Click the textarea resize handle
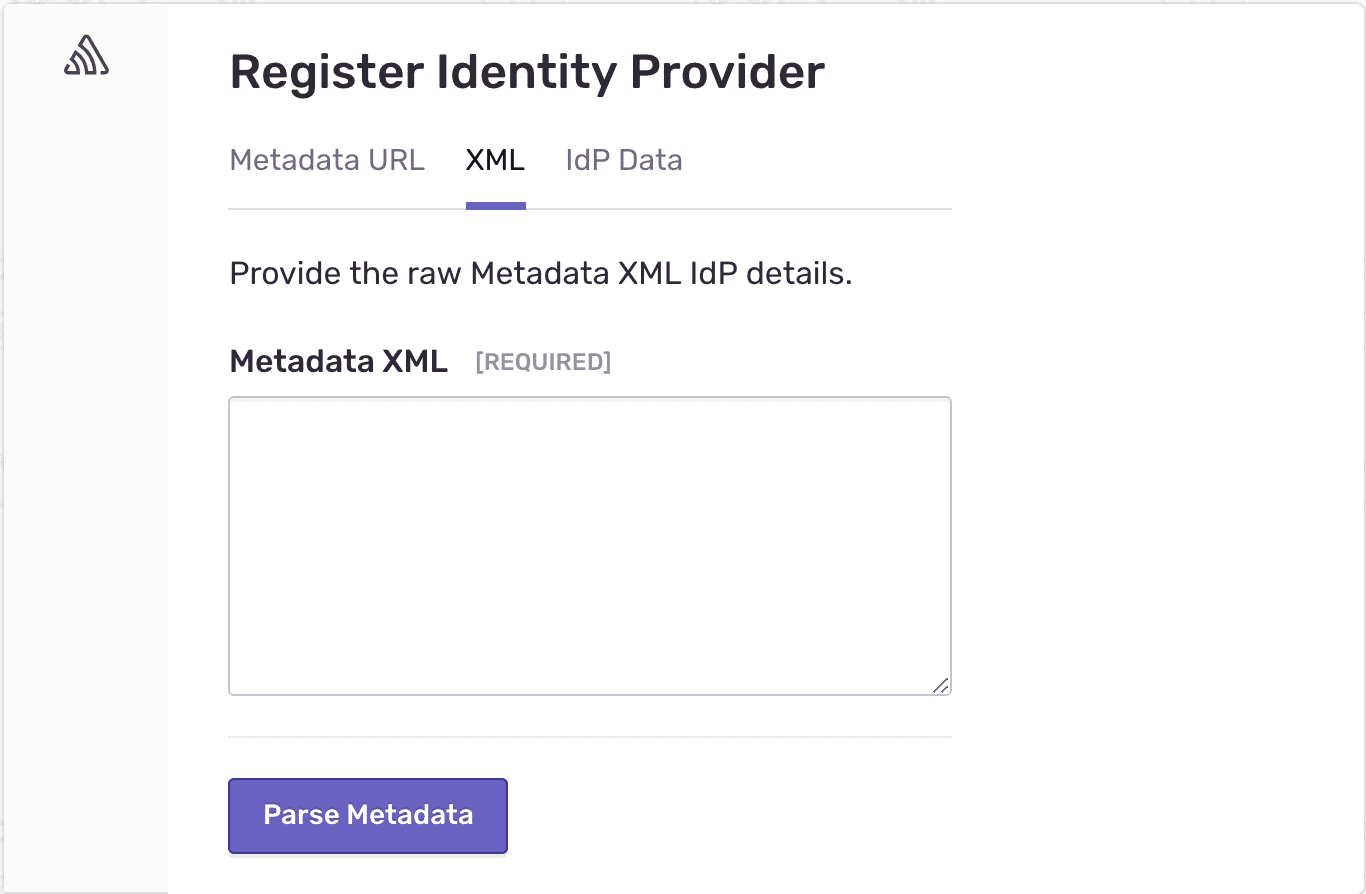 click(x=939, y=685)
